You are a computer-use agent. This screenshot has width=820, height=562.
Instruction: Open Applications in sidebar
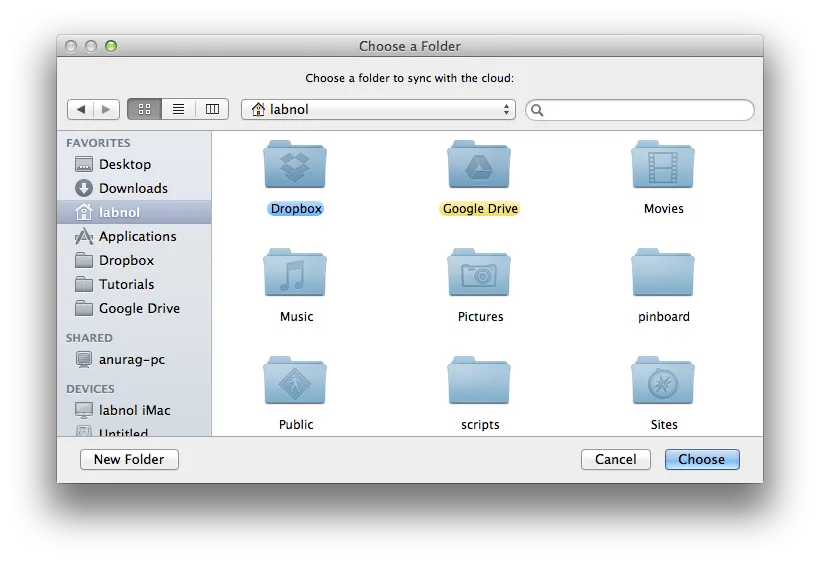[x=134, y=236]
